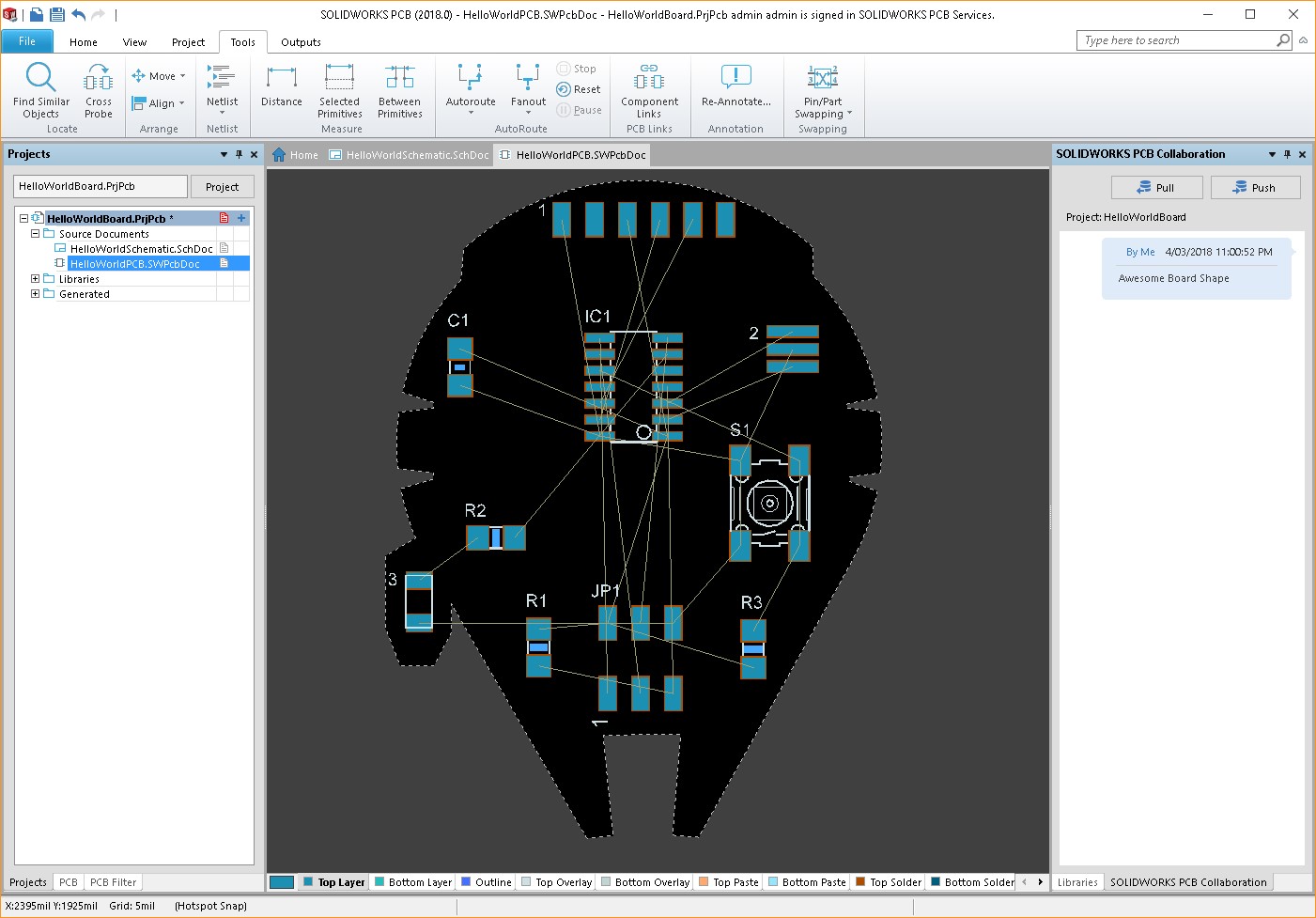Open Align dropdown
The width and height of the screenshot is (1316, 918).
[158, 103]
